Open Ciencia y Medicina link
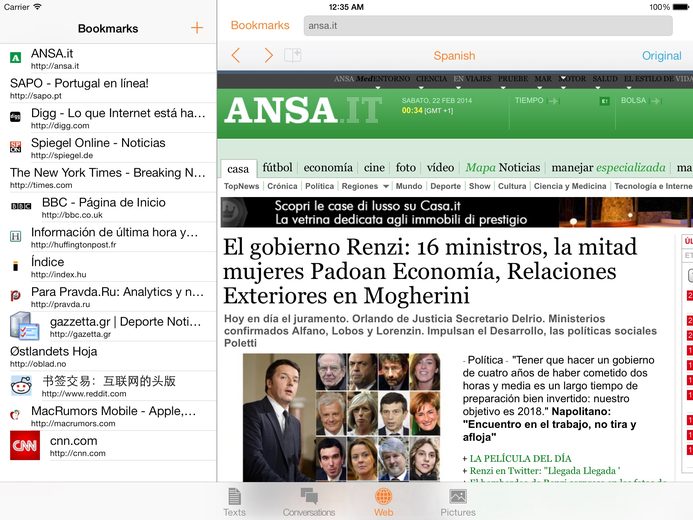The height and width of the screenshot is (520, 693). point(570,186)
